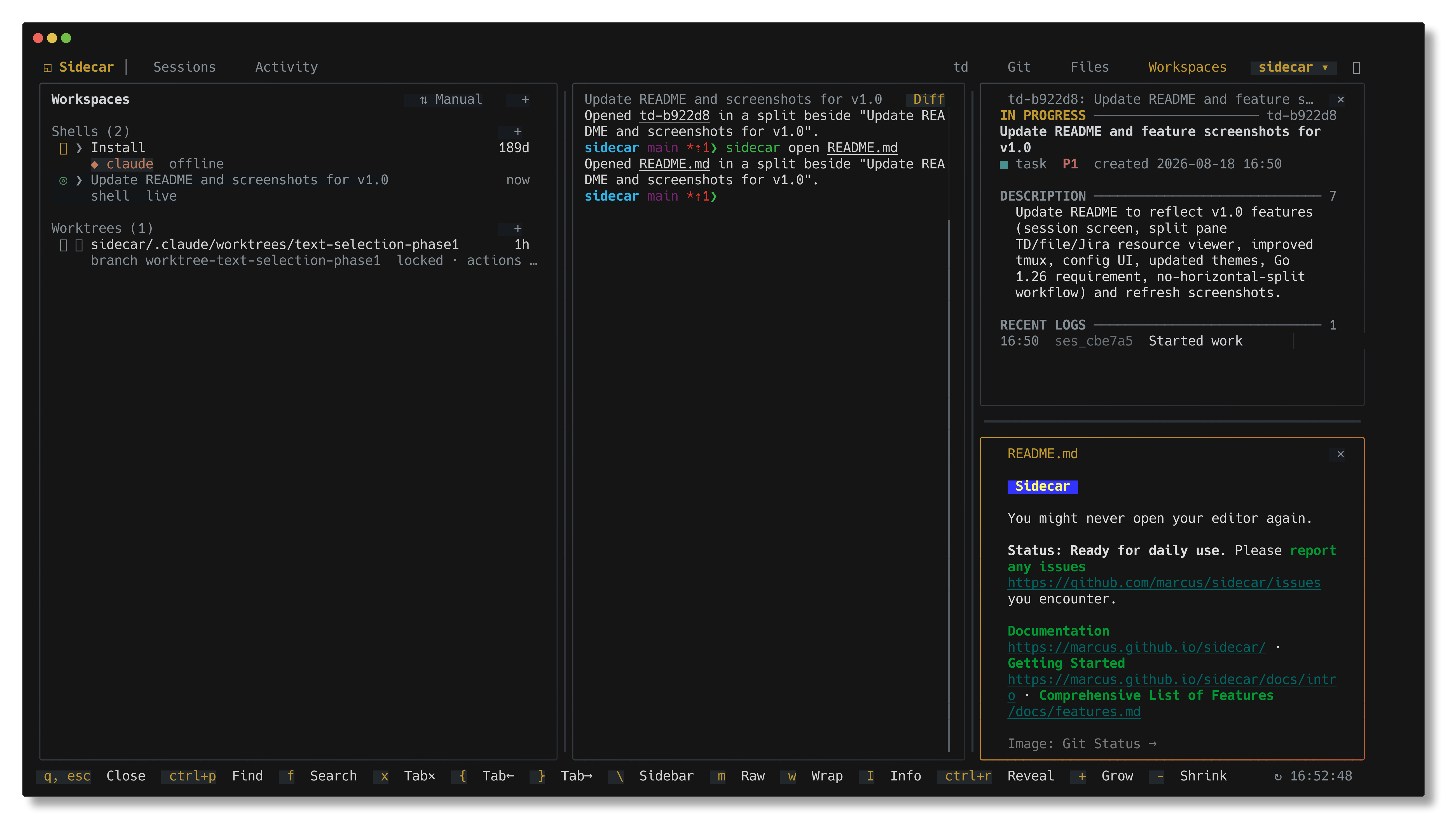Close the README.md viewer pane
Viewport: 1456px width, 828px height.
point(1340,454)
